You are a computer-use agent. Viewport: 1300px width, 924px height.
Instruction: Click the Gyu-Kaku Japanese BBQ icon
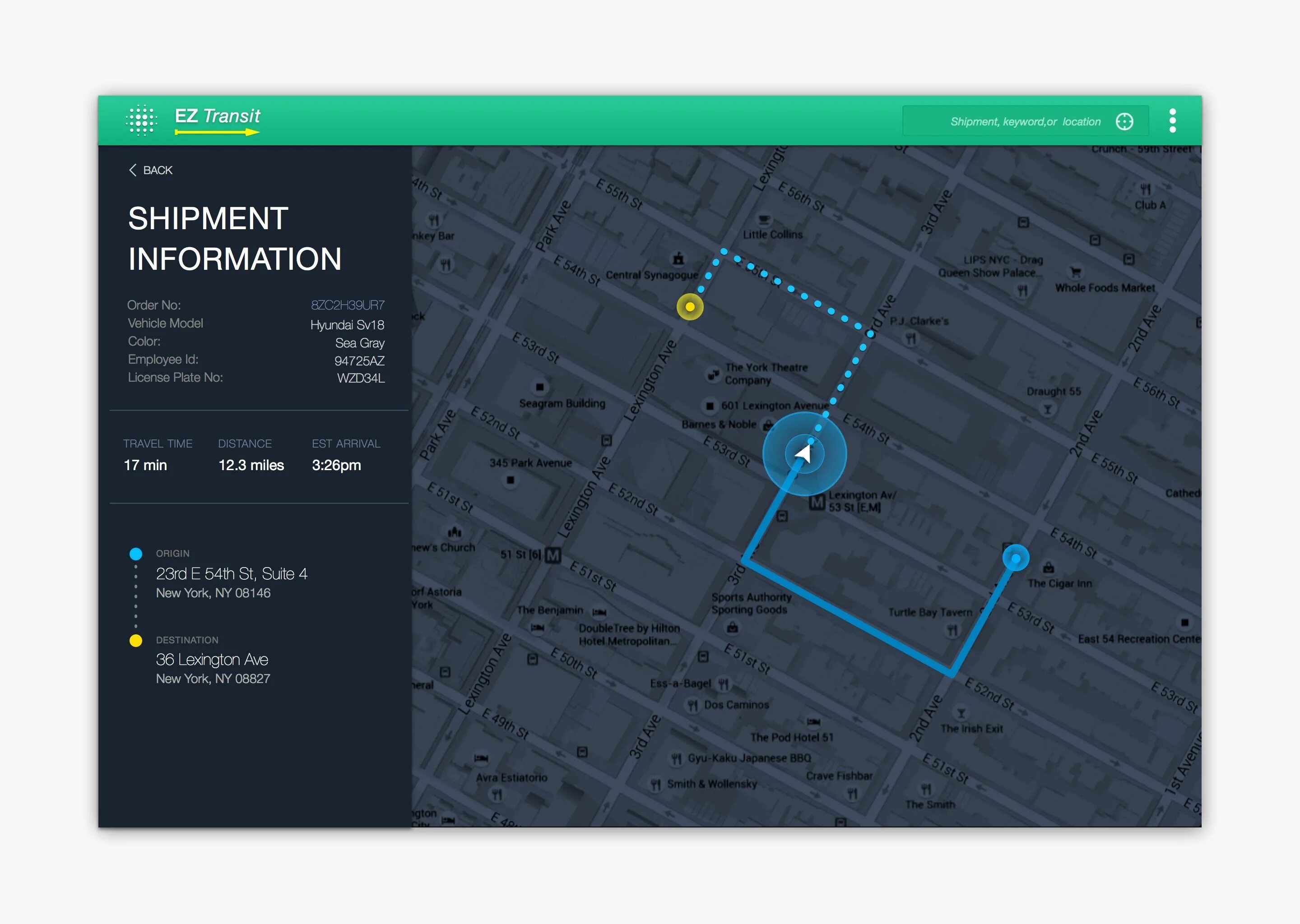[676, 758]
